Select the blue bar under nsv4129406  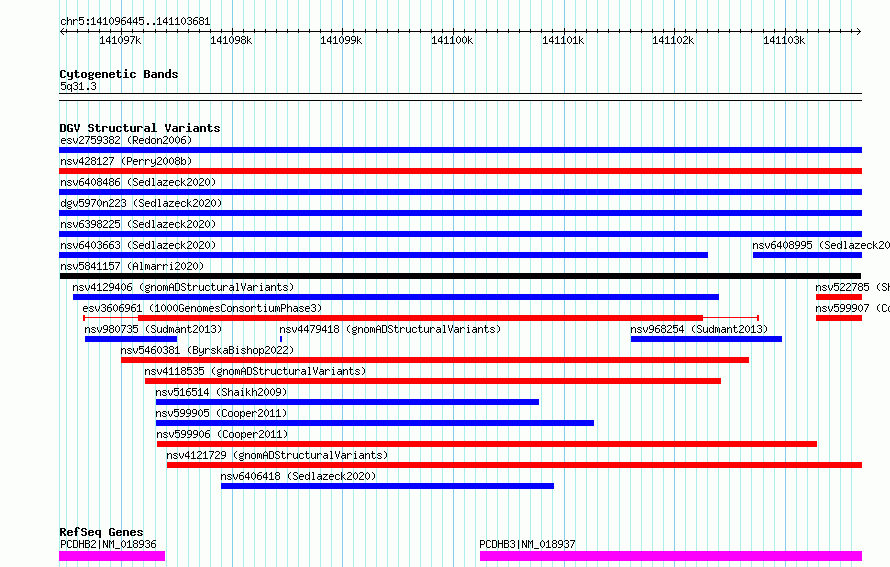[x=396, y=297]
